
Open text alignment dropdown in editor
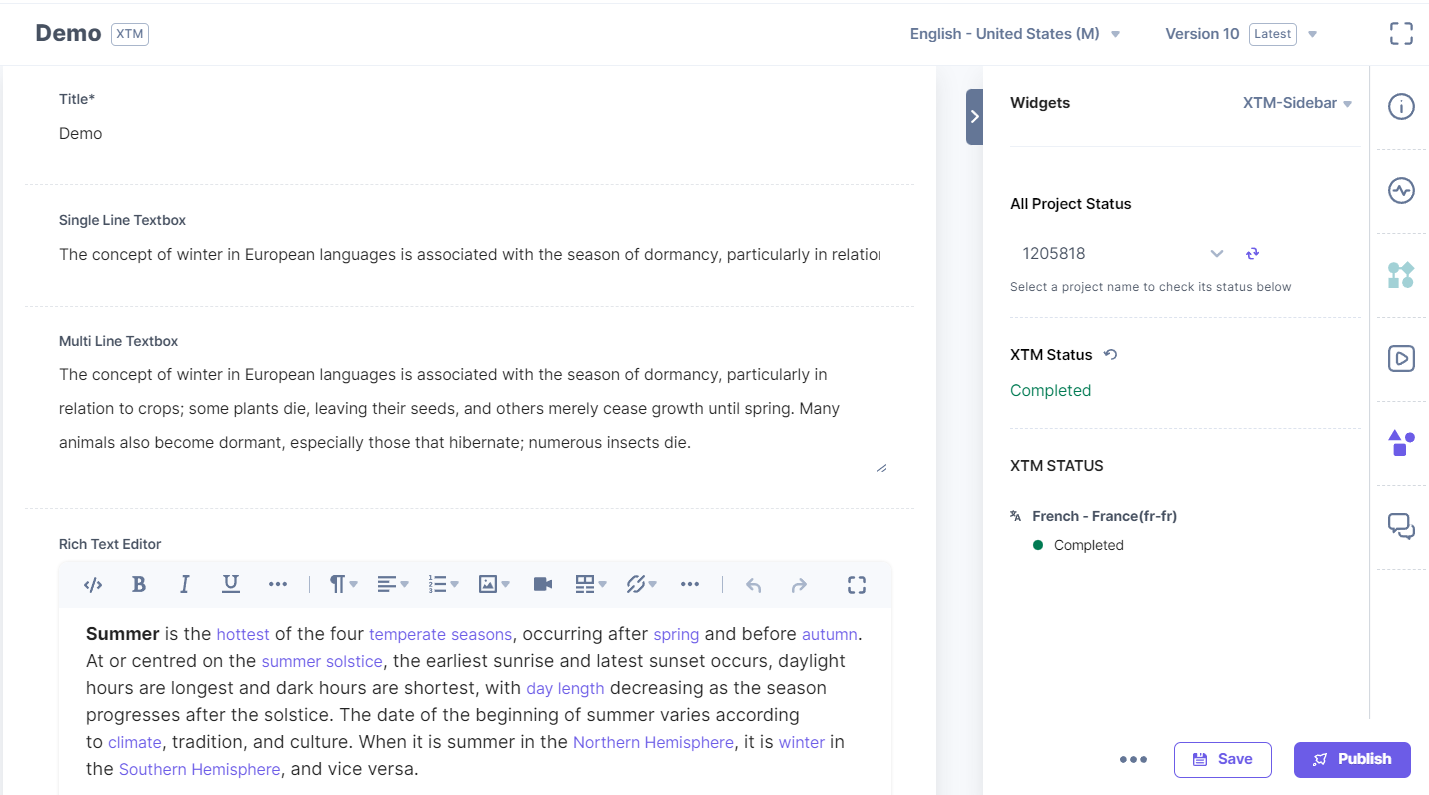pos(392,585)
